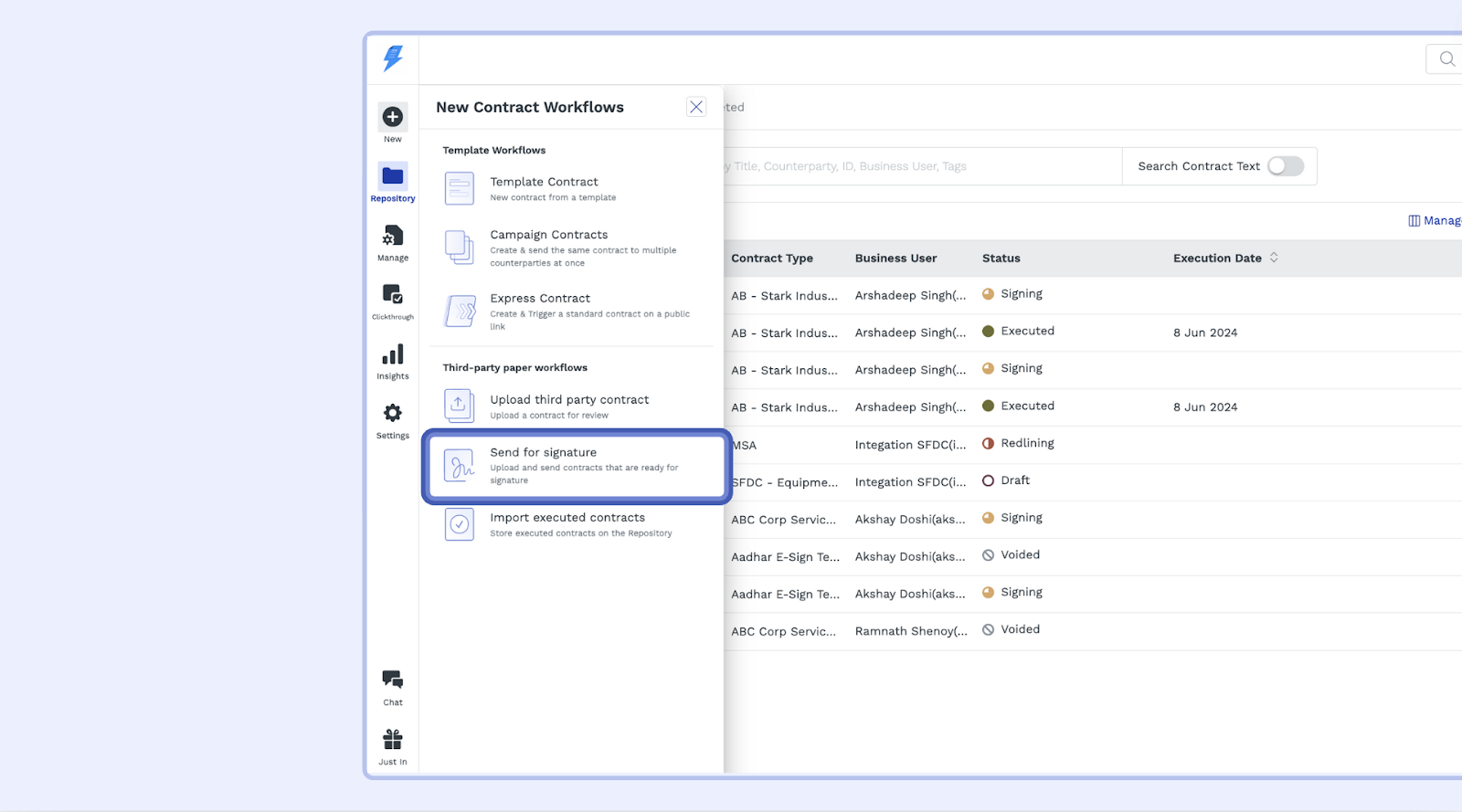Open the Chat icon
This screenshot has height=812, width=1462.
point(392,680)
